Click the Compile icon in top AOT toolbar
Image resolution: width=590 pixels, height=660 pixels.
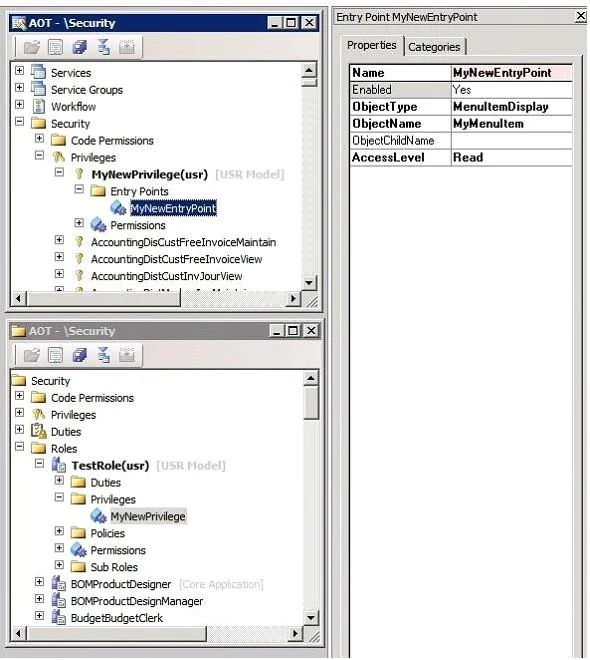point(103,47)
